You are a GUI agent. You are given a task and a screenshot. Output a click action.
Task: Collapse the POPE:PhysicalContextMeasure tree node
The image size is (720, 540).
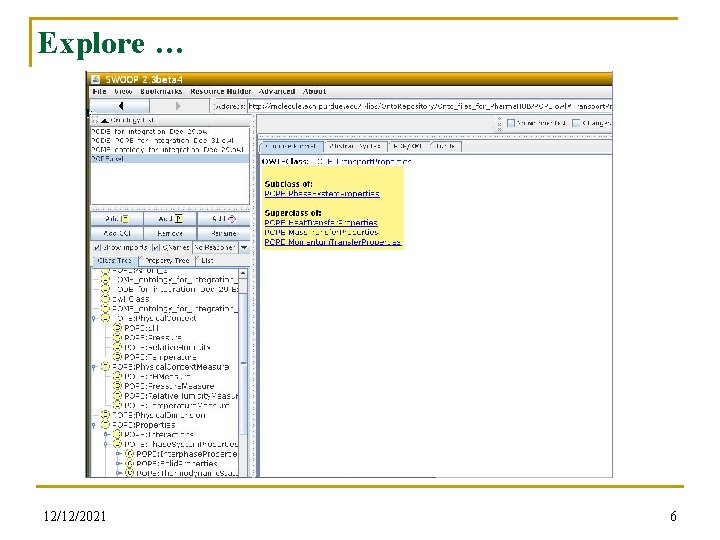pyautogui.click(x=94, y=367)
